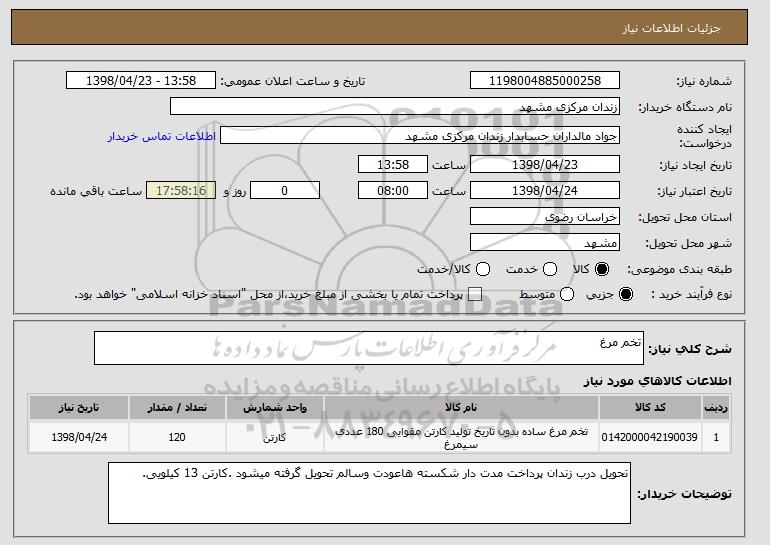Viewport: 770px width, 545px height.
Task: Click the توضیحات خریدار label
Action: pyautogui.click(x=684, y=493)
